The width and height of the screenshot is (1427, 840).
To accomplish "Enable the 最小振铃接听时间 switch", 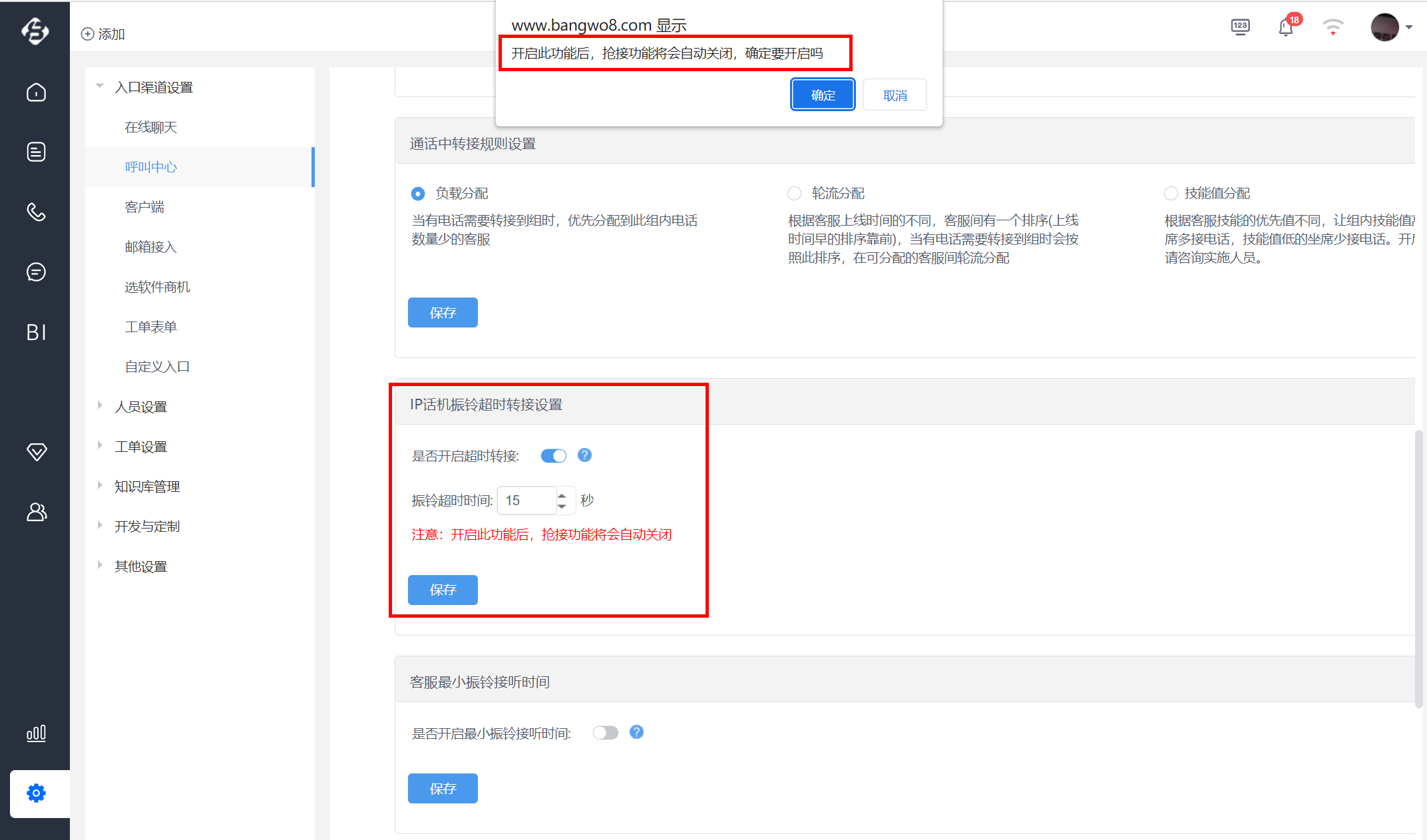I will 606,733.
